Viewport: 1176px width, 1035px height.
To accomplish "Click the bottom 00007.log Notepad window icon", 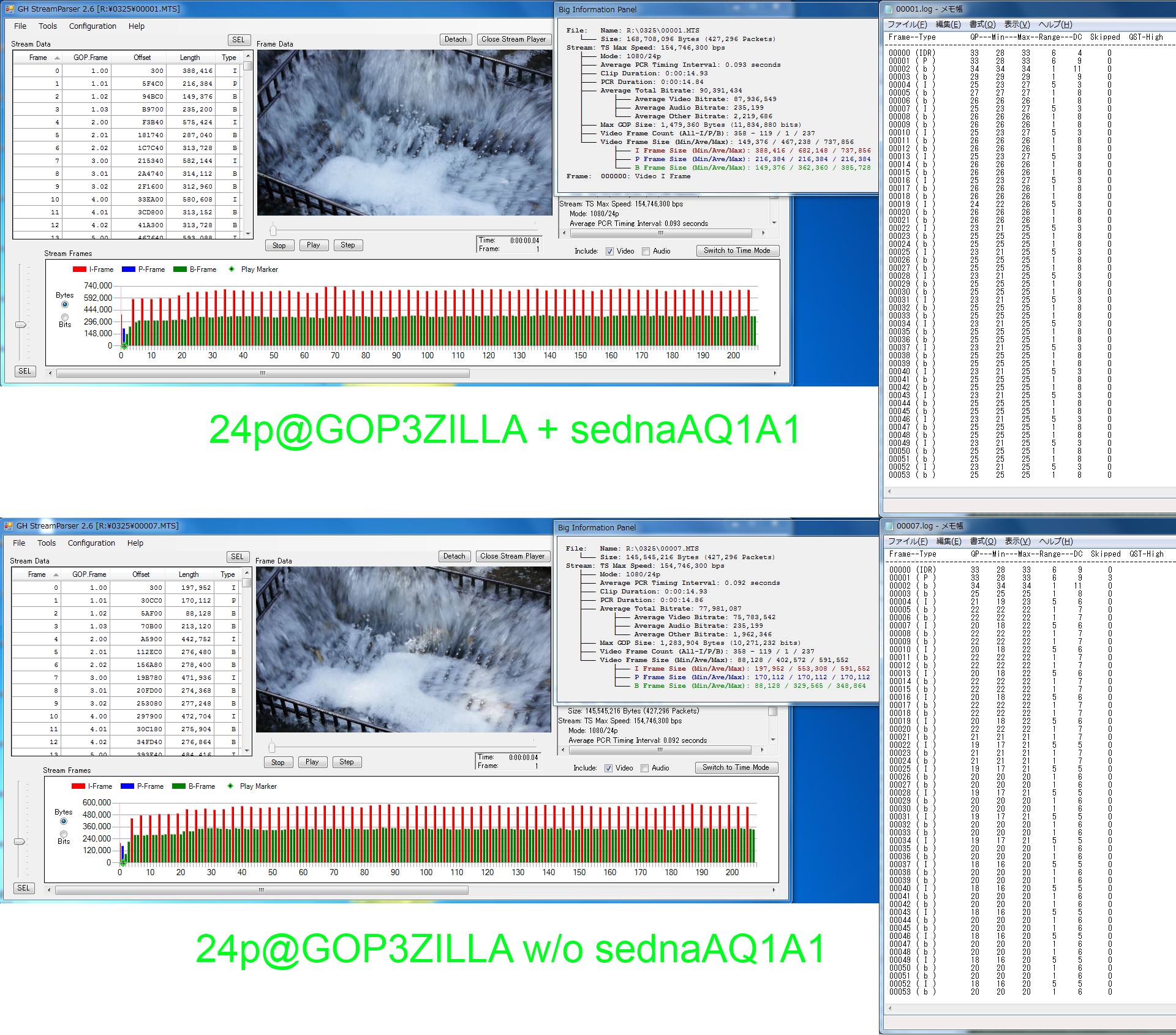I will pyautogui.click(x=889, y=525).
